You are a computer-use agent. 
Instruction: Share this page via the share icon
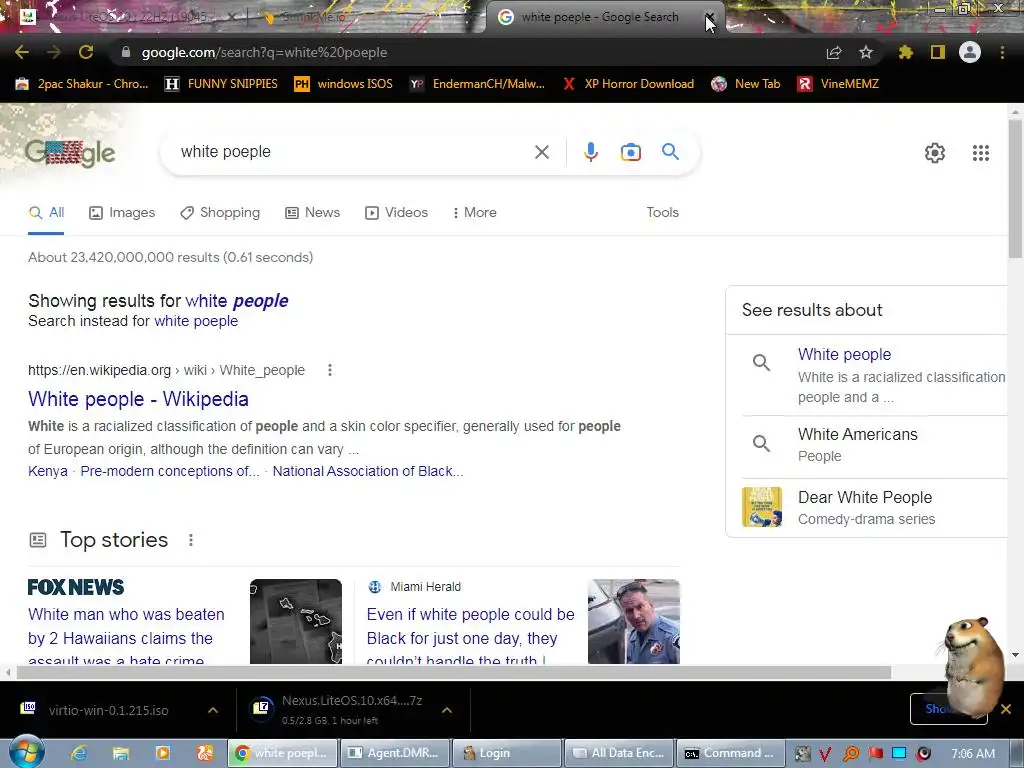[834, 52]
